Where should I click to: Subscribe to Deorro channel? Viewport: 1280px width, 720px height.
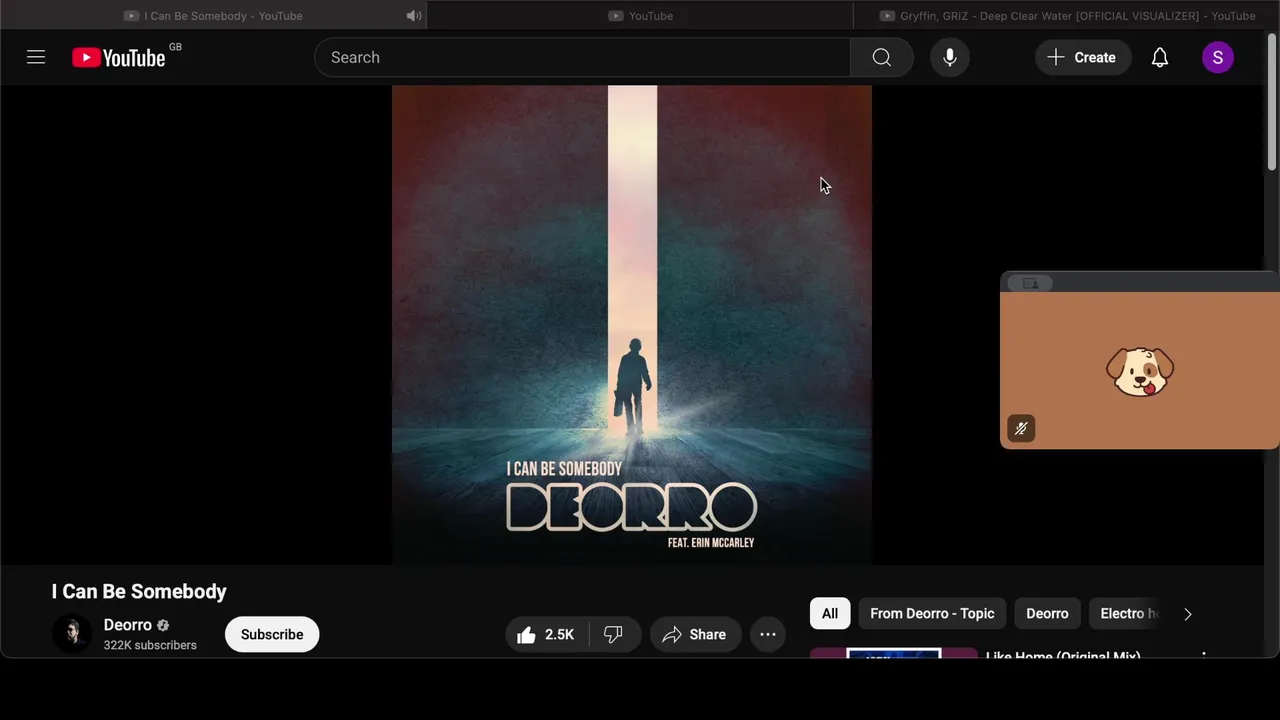click(272, 634)
